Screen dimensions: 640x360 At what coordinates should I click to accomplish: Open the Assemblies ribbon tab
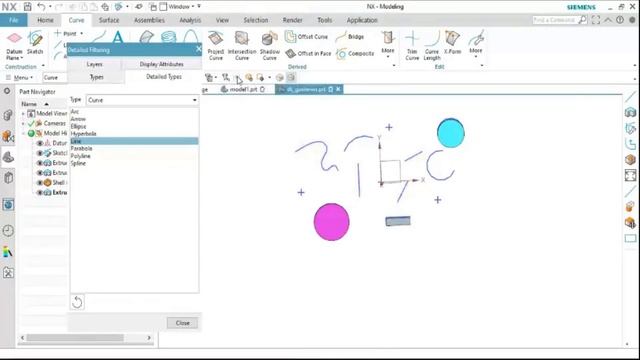pos(149,20)
